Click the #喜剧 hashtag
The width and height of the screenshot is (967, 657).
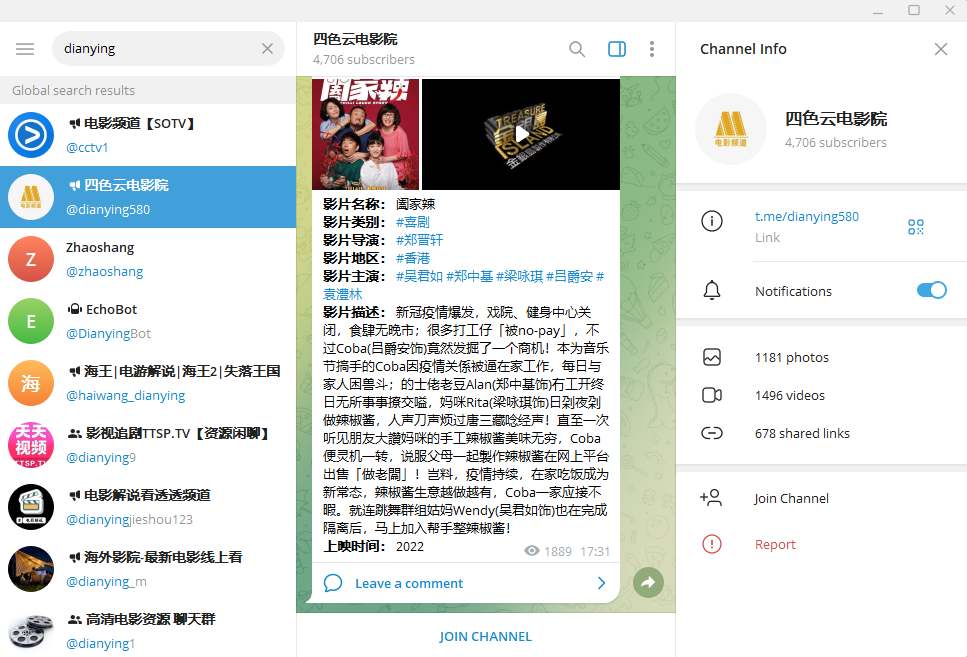[413, 221]
